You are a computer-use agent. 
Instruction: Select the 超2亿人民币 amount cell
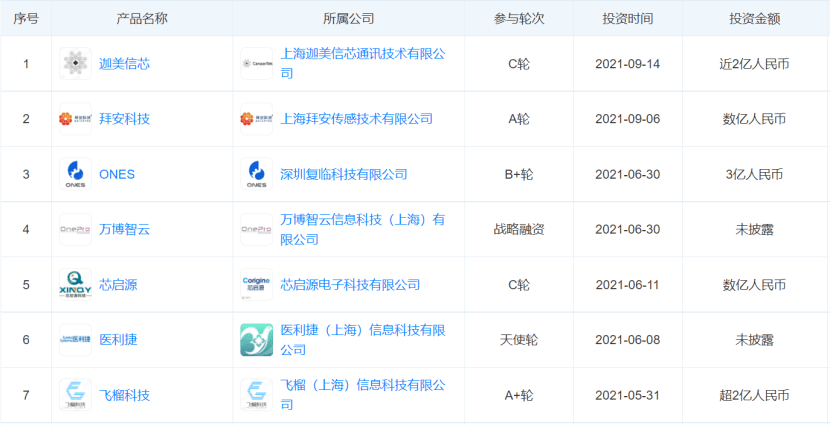[754, 395]
